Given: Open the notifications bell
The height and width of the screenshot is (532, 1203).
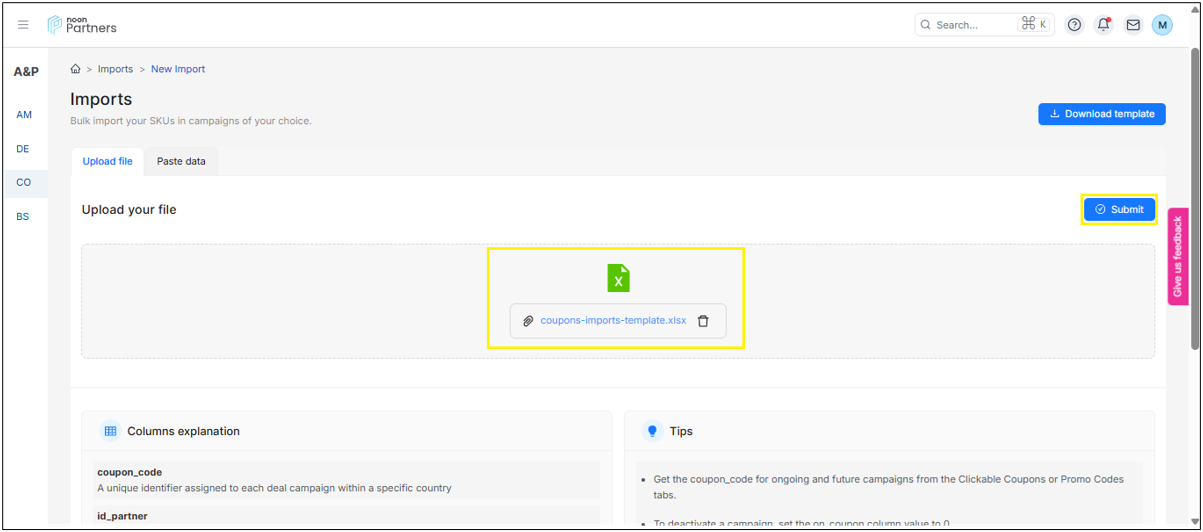Looking at the screenshot, I should [x=1103, y=25].
